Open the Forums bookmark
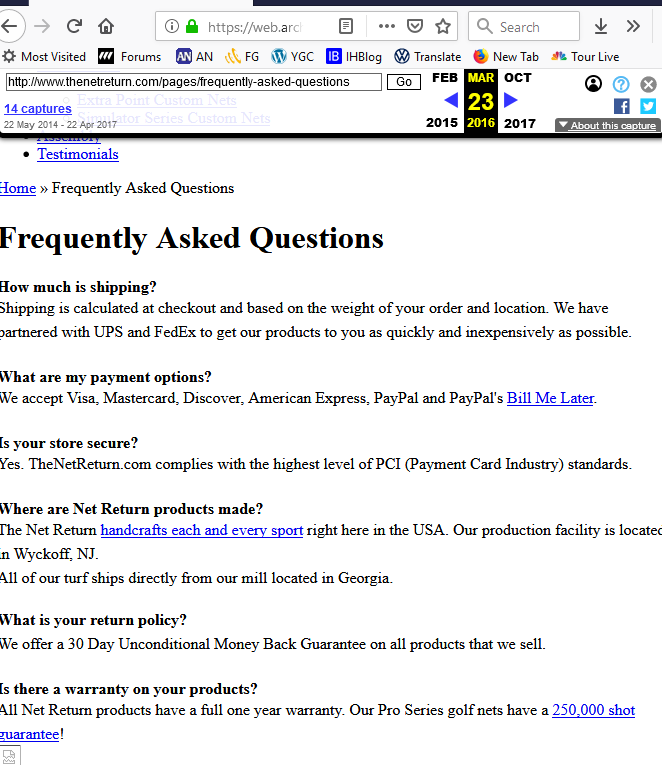This screenshot has width=662, height=765. (x=129, y=57)
